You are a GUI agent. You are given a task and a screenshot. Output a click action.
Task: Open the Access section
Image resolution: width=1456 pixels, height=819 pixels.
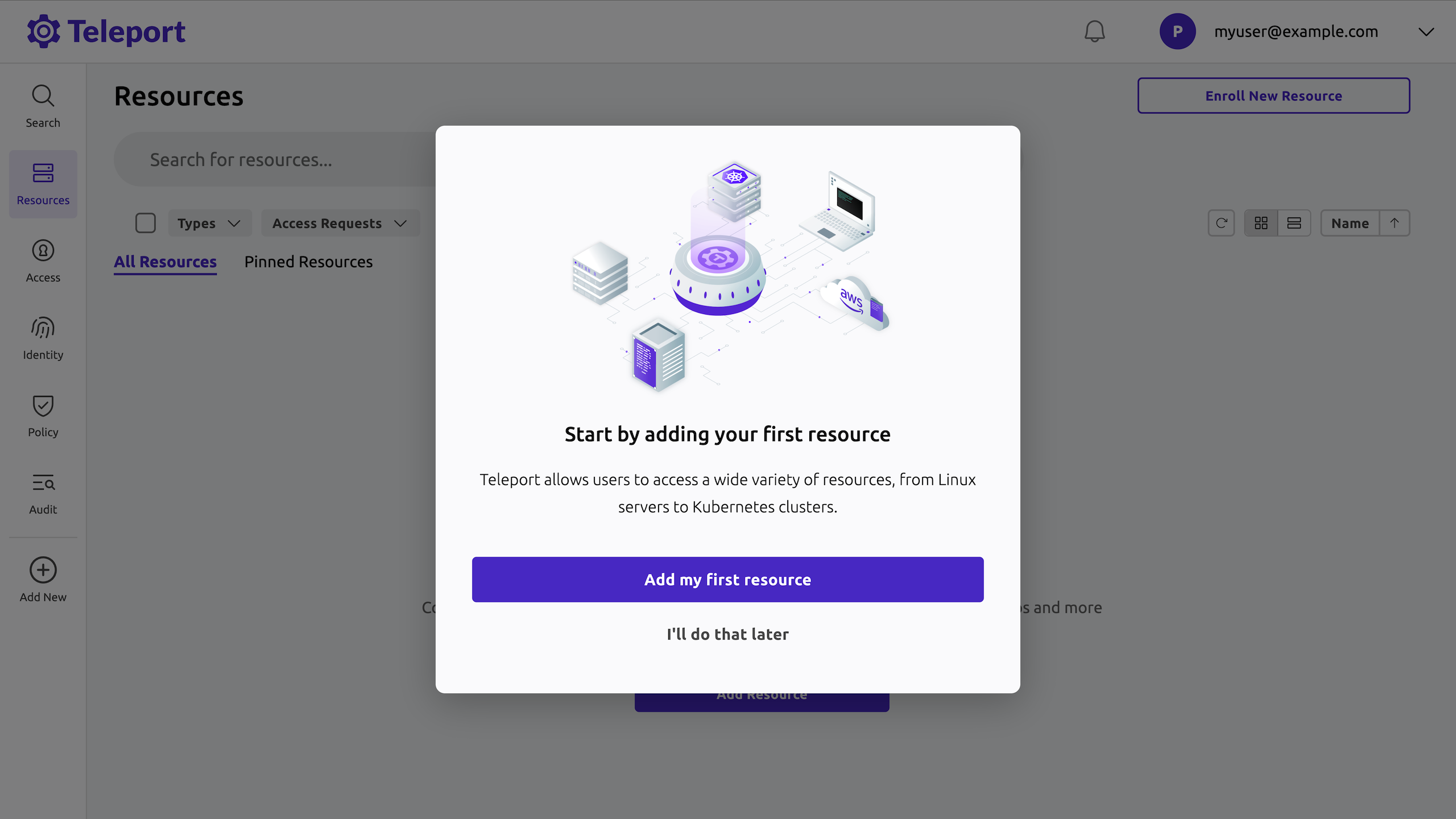pyautogui.click(x=43, y=260)
